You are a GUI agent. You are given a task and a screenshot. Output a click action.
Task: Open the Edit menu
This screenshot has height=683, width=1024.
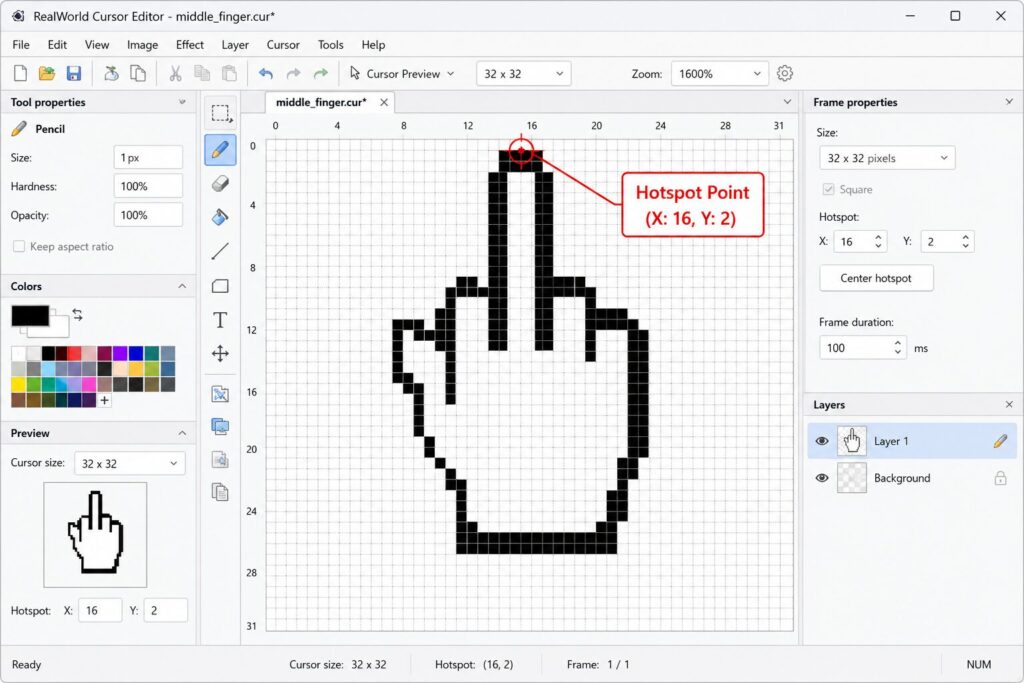[x=57, y=44]
